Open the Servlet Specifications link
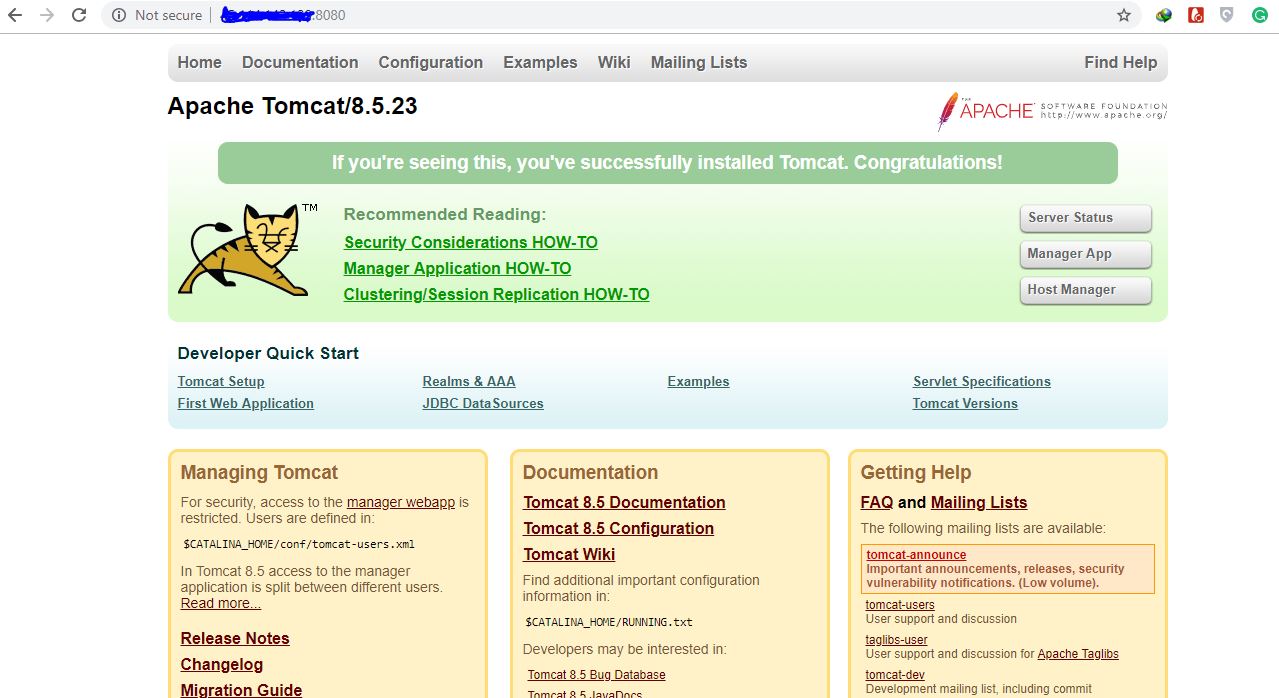The width and height of the screenshot is (1279, 698). [x=982, y=381]
